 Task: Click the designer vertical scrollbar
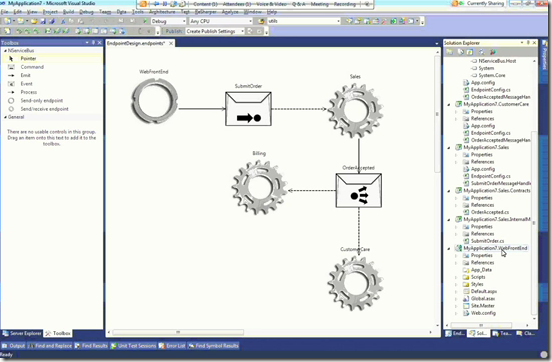click(438, 114)
